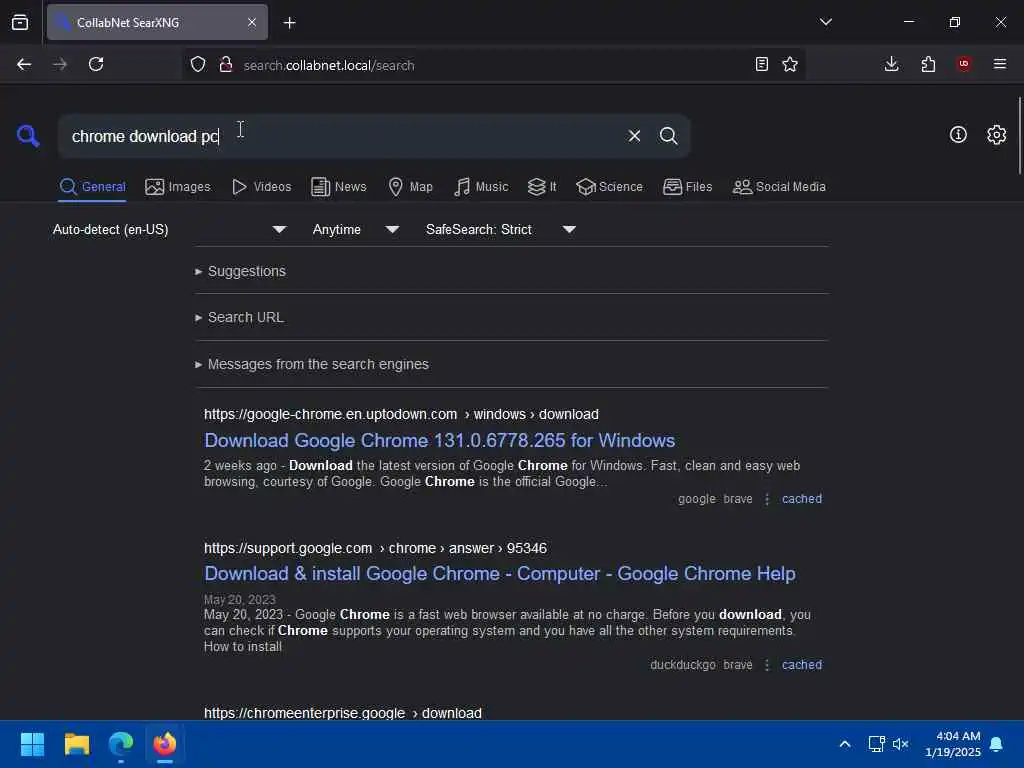Click the SearXNG magnifier logo

tap(28, 136)
